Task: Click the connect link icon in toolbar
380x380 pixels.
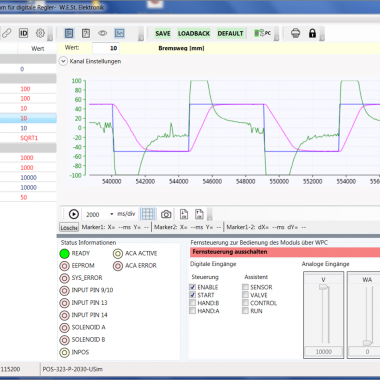Action: [x=6, y=33]
